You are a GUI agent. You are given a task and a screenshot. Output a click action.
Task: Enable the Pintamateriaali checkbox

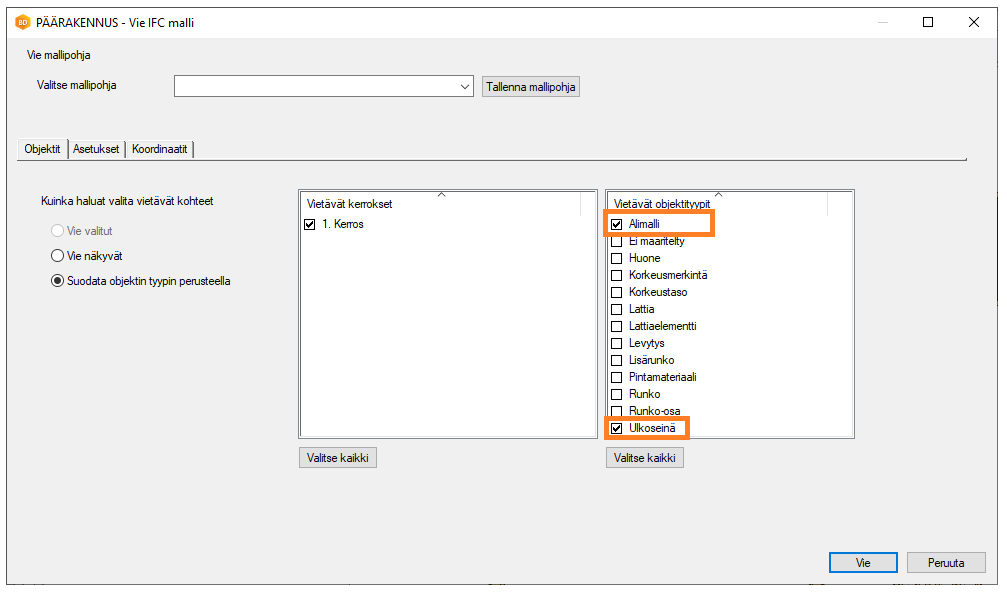(x=617, y=378)
